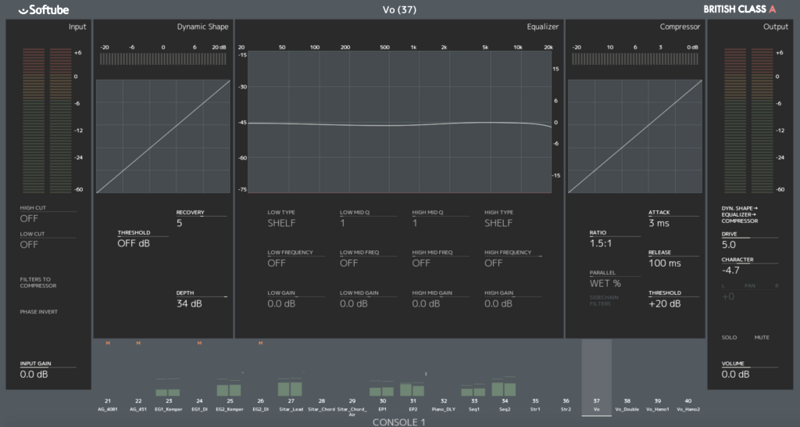Viewport: 800px width, 427px height.
Task: Adjust High Mid Freq parameter
Action: coord(440,259)
